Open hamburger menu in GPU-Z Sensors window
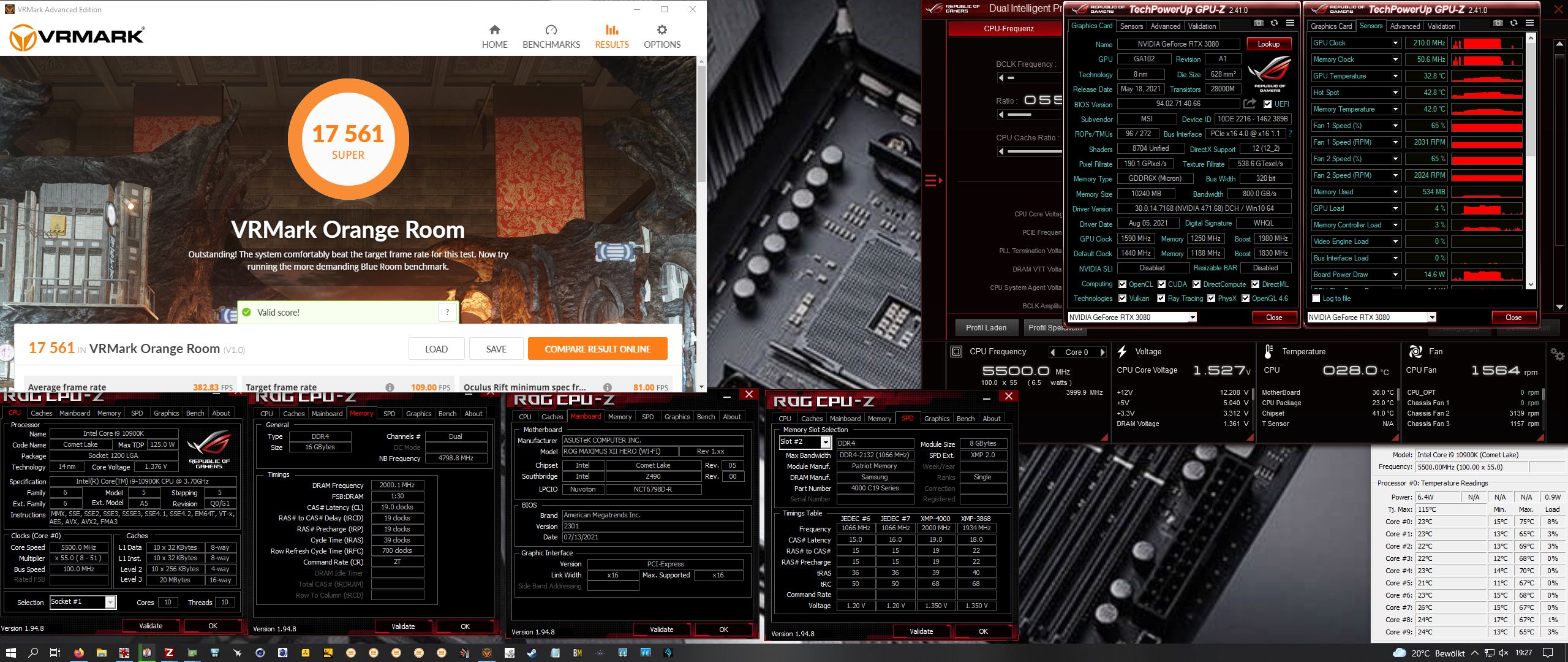Viewport: 1568px width, 662px height. click(1529, 23)
